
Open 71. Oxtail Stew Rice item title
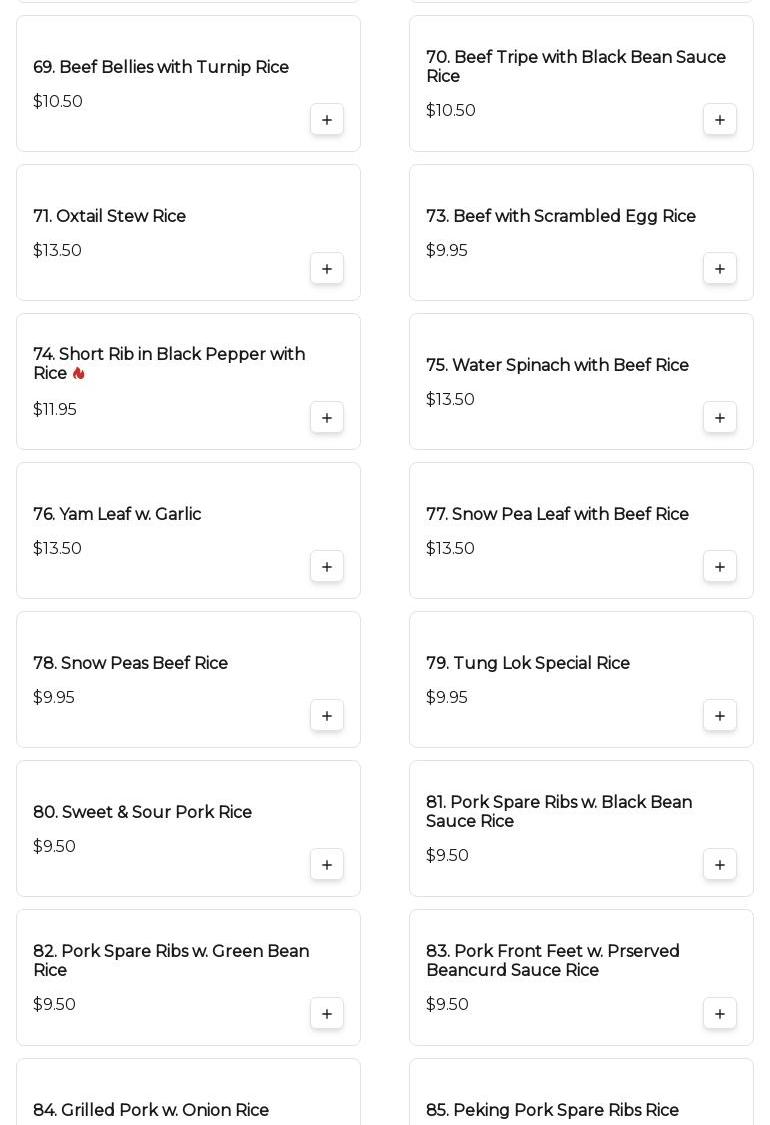pyautogui.click(x=109, y=216)
